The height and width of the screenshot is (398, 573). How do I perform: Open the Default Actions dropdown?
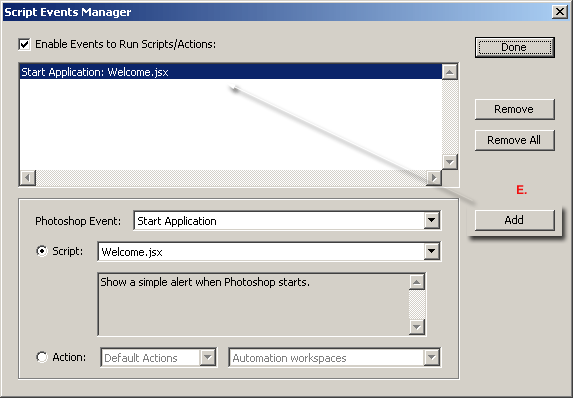[159, 357]
